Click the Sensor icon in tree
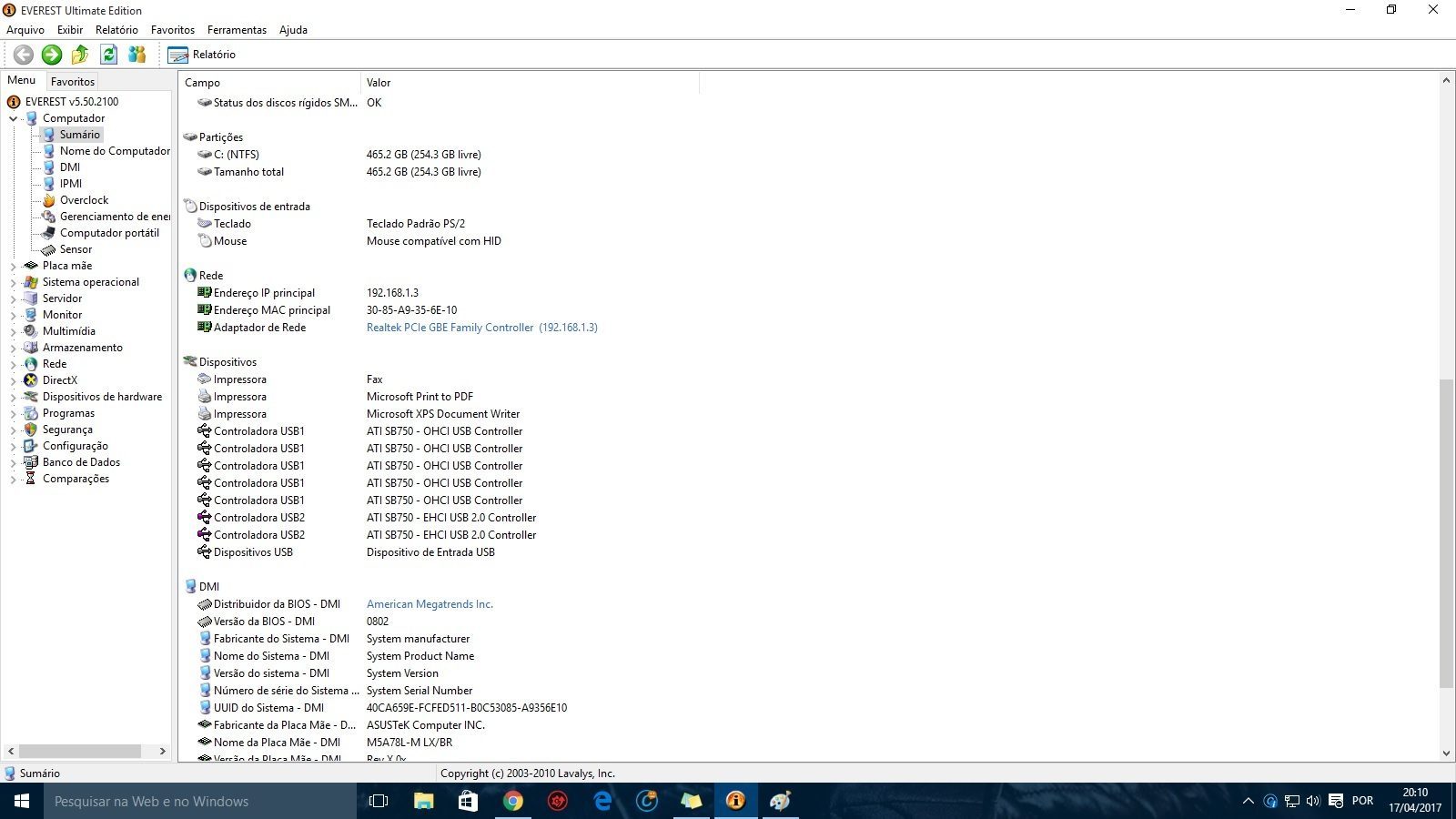1456x819 pixels. [48, 249]
